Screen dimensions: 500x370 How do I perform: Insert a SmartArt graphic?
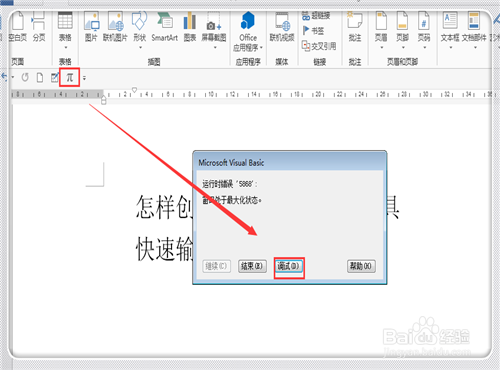165,27
